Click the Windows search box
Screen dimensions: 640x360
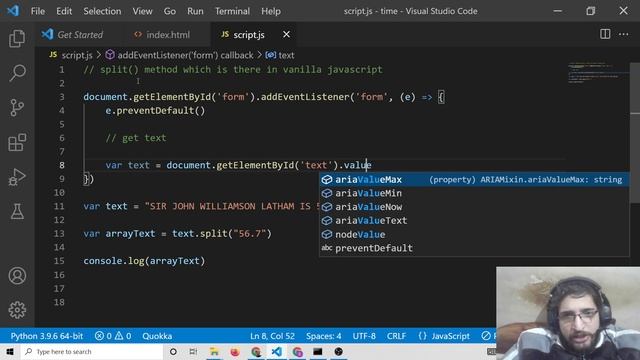(92, 351)
